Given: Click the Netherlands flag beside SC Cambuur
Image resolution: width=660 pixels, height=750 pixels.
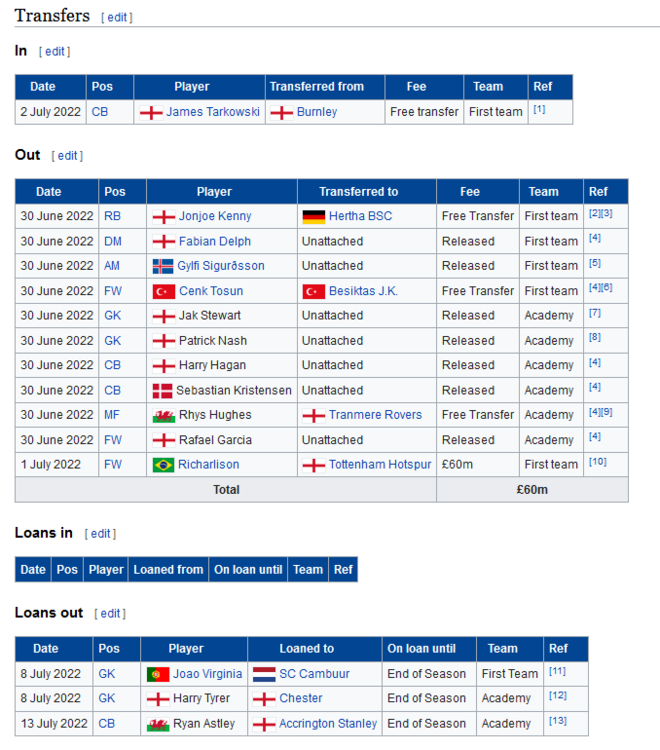Looking at the screenshot, I should pyautogui.click(x=264, y=674).
